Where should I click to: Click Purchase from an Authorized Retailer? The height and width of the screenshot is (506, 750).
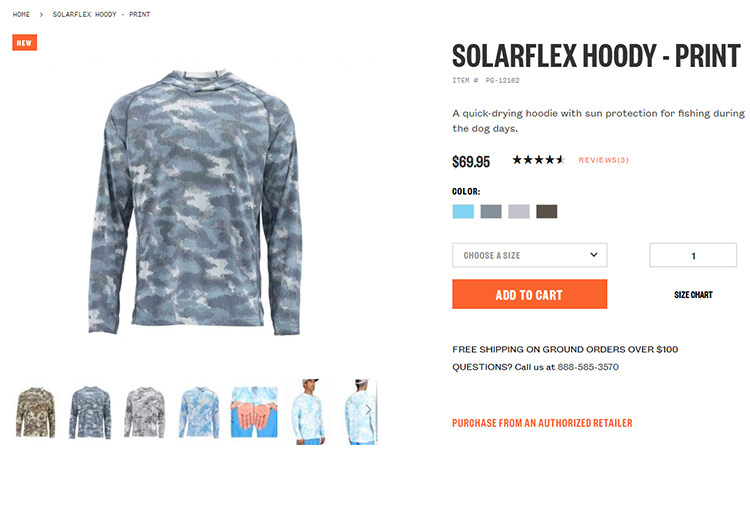[x=542, y=423]
